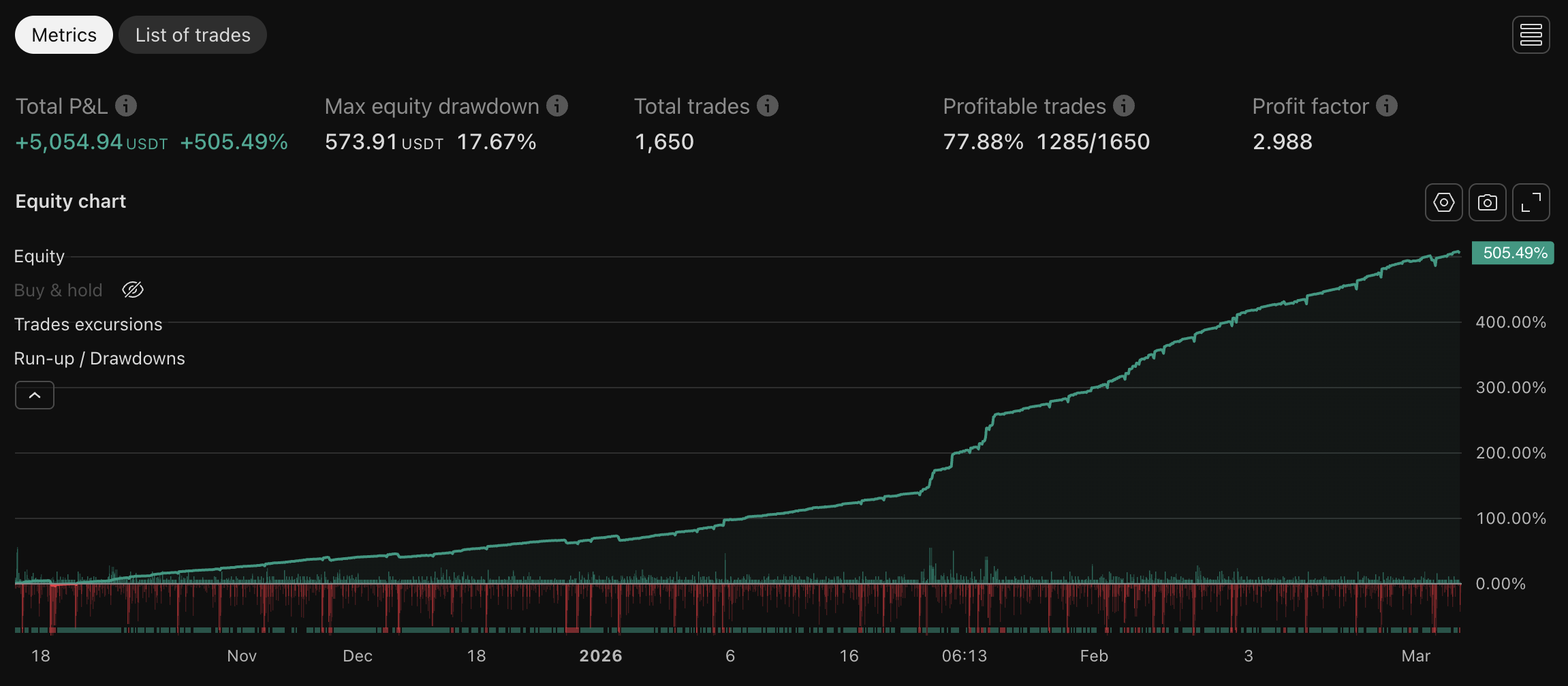The image size is (1568, 686).
Task: Click the Total trades metric title
Action: tap(692, 106)
